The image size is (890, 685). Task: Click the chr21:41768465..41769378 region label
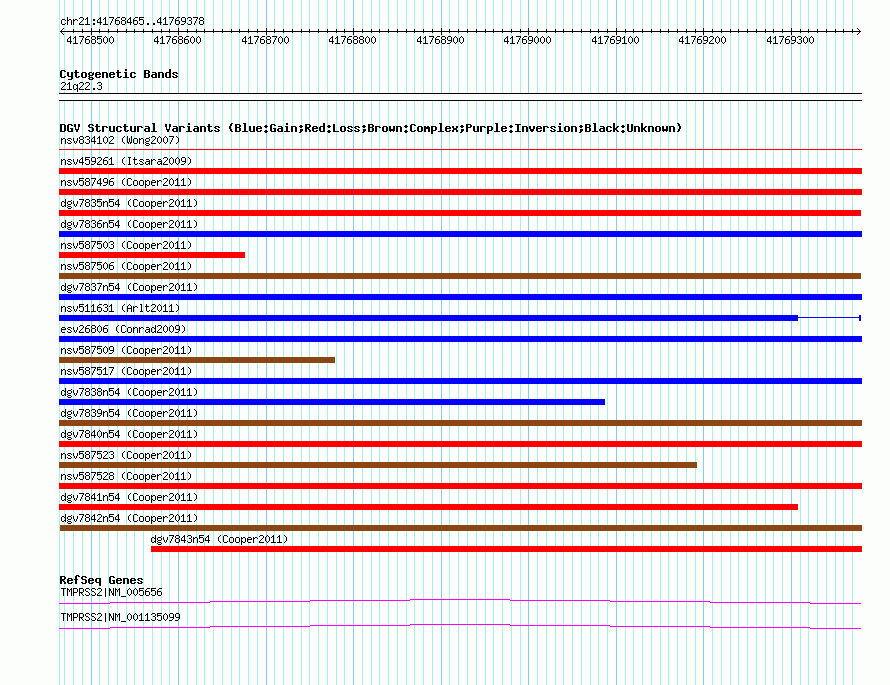tap(132, 21)
